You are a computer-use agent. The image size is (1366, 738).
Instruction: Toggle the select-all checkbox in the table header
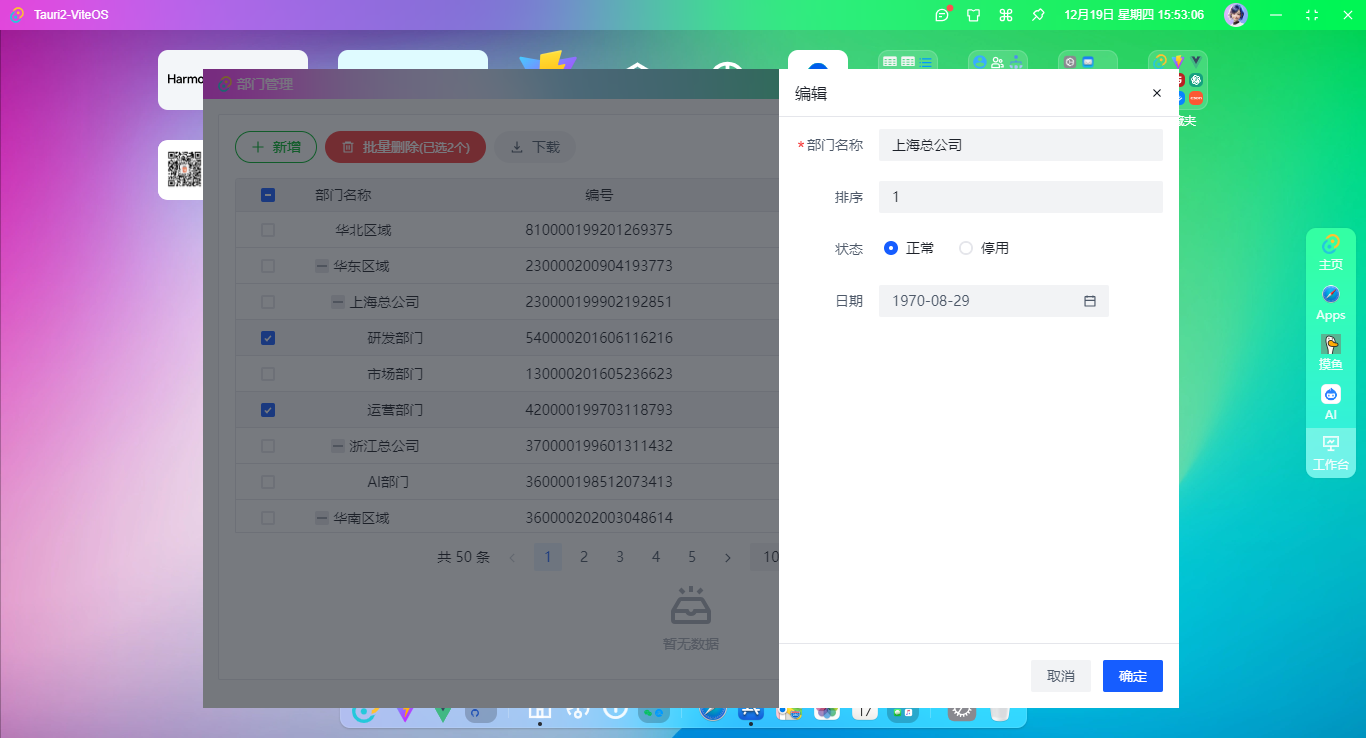click(x=267, y=195)
